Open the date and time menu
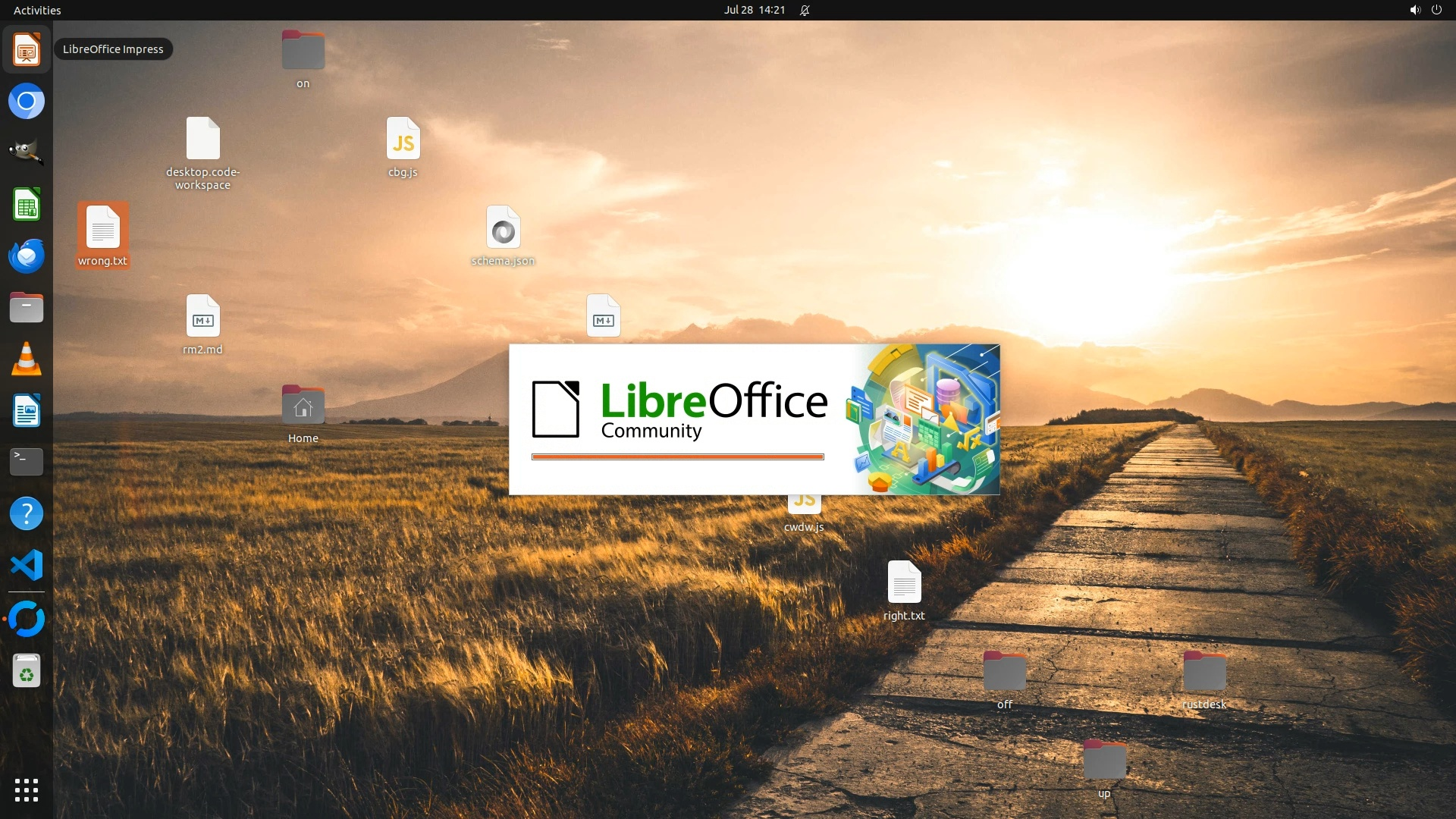The image size is (1456, 819). (x=754, y=10)
